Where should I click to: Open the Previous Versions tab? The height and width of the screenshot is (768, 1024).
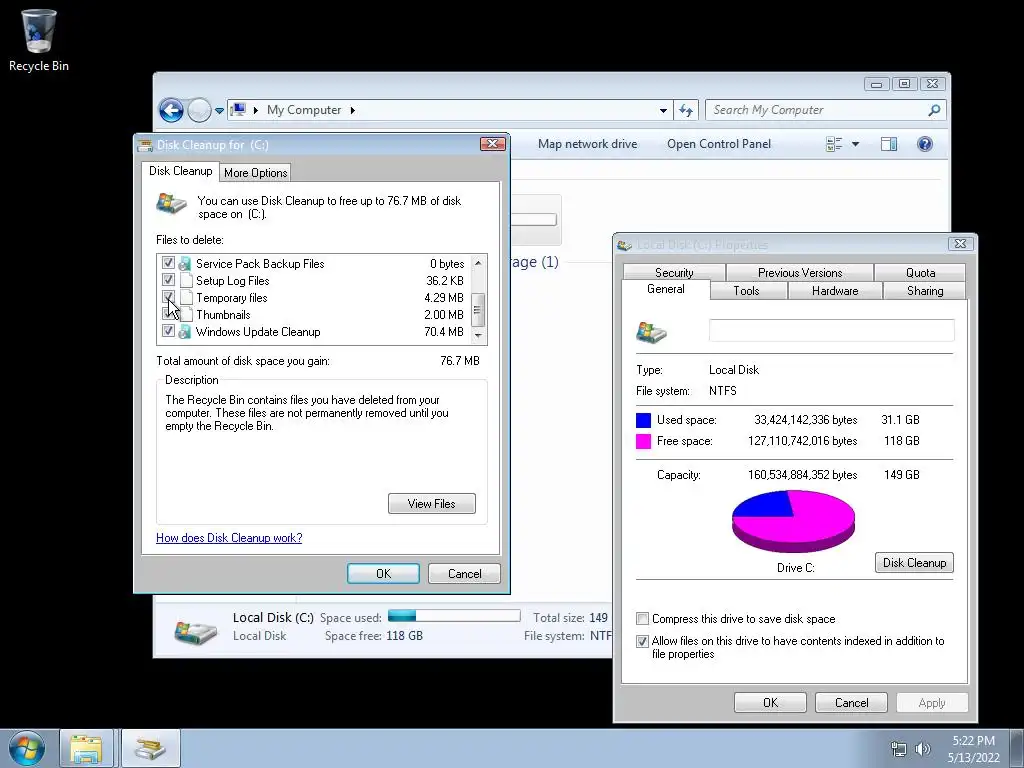tap(800, 272)
